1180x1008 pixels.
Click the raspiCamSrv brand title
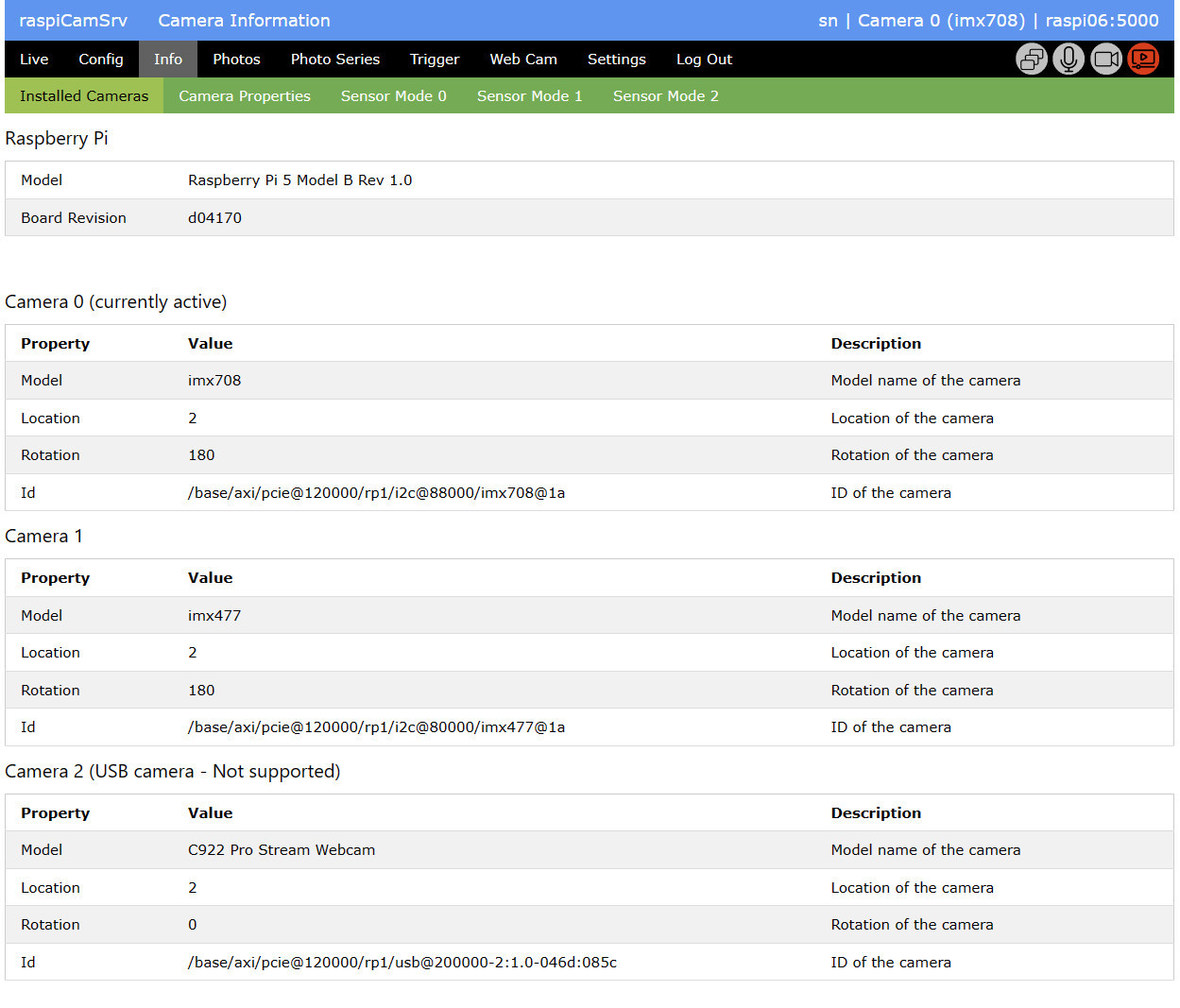73,21
